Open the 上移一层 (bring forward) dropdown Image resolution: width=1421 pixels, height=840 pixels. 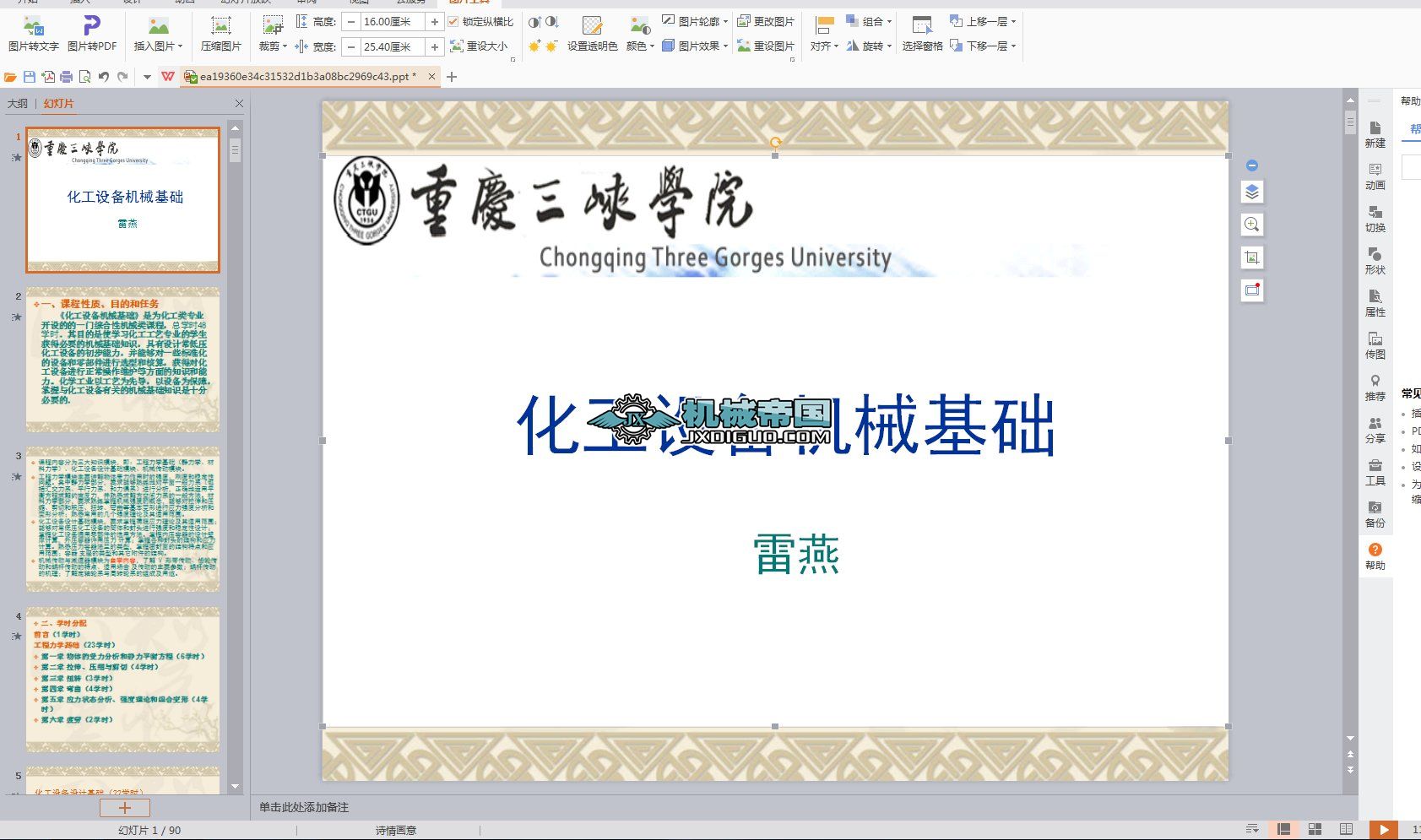pos(983,21)
